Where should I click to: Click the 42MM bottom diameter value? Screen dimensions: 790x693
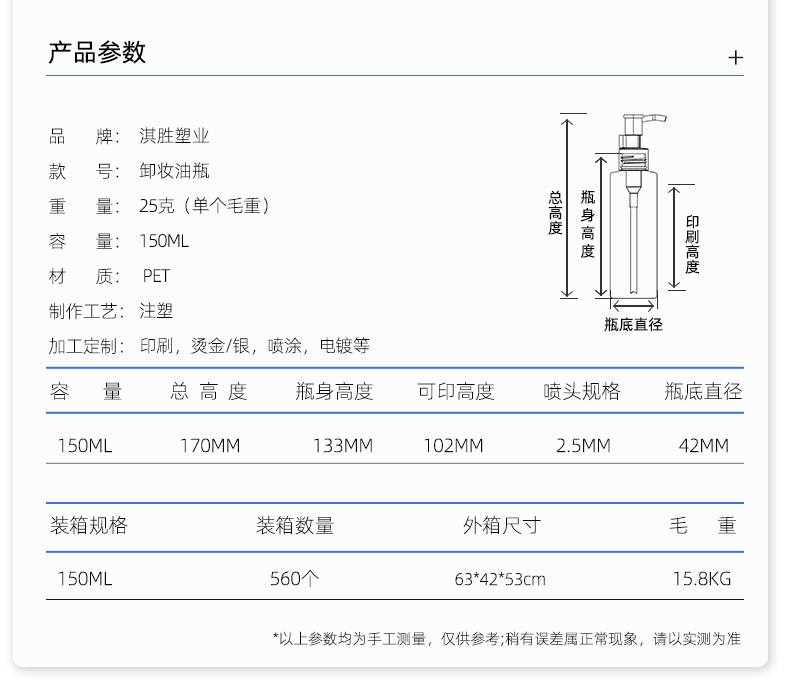pos(703,446)
